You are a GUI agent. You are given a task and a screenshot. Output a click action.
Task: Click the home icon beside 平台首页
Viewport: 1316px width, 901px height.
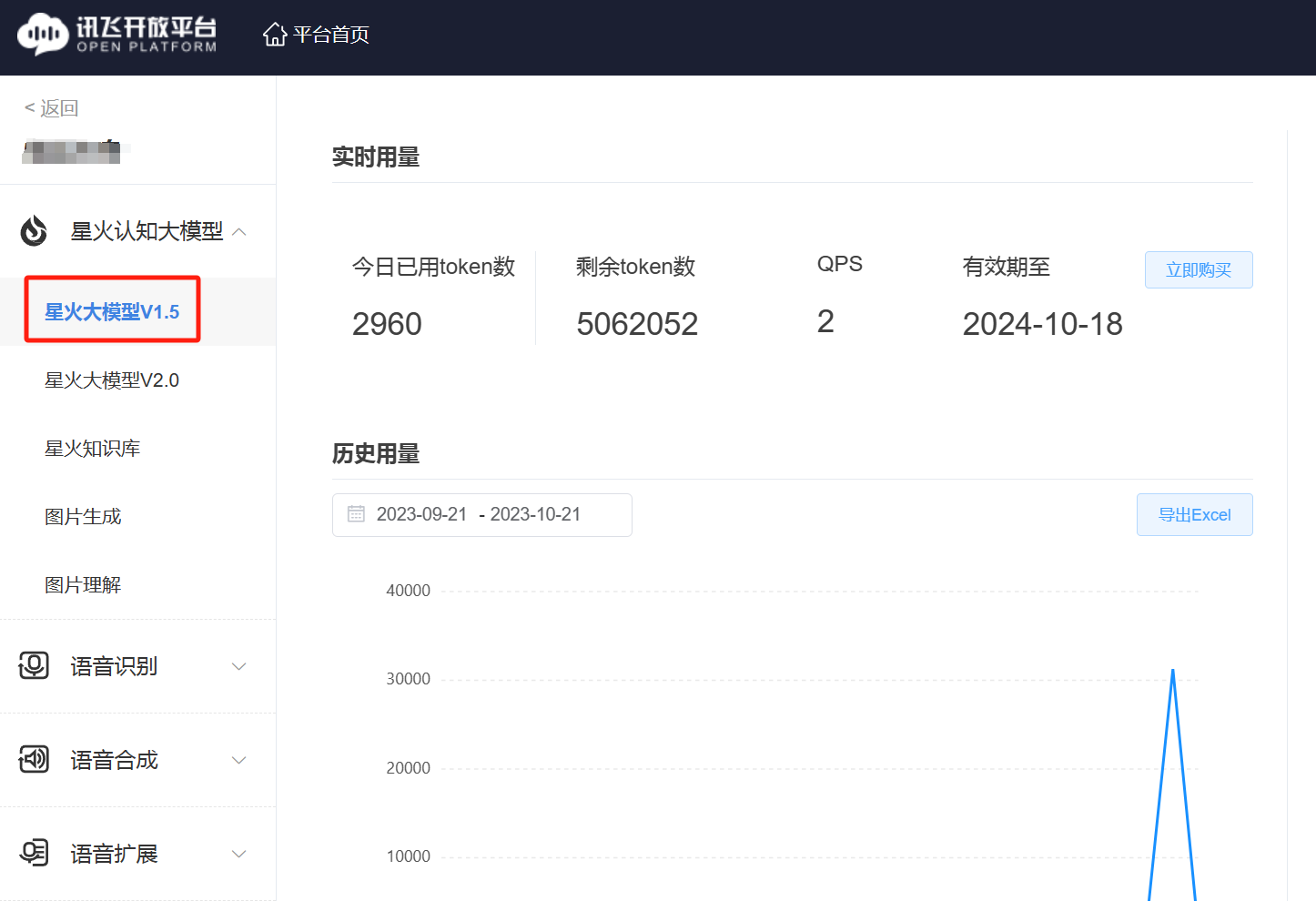275,35
